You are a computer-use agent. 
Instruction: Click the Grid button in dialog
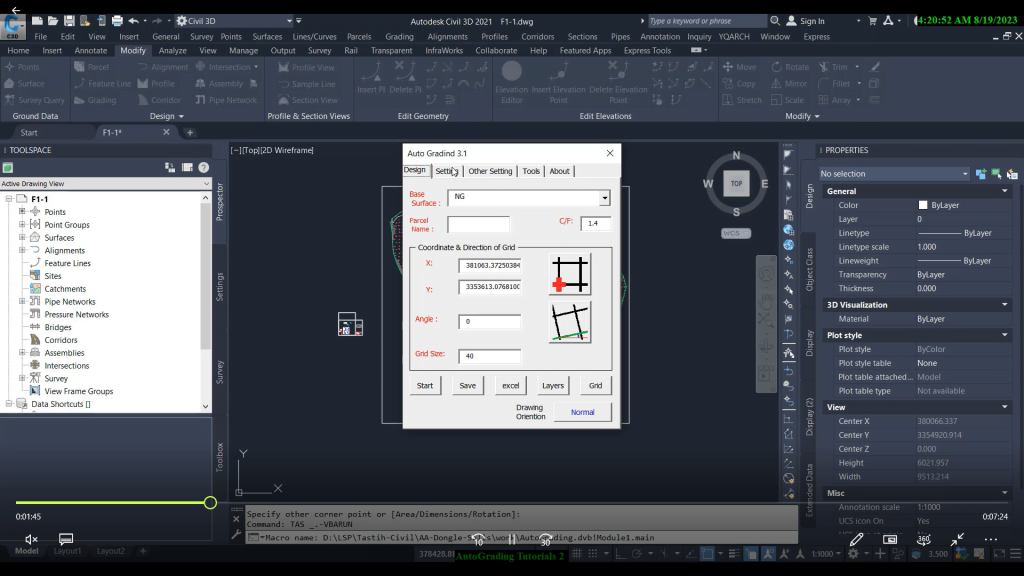[x=596, y=385]
